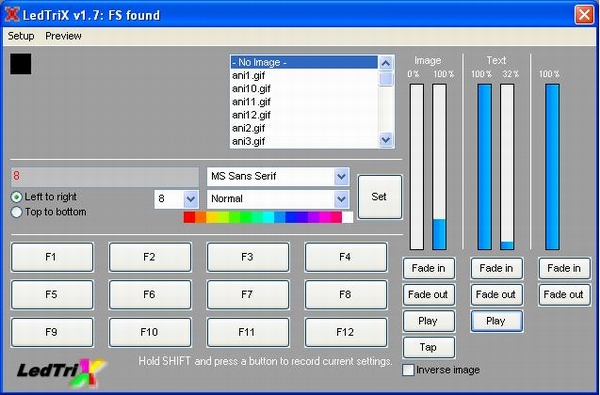Click the Set button
The image size is (600, 395).
pyautogui.click(x=380, y=197)
